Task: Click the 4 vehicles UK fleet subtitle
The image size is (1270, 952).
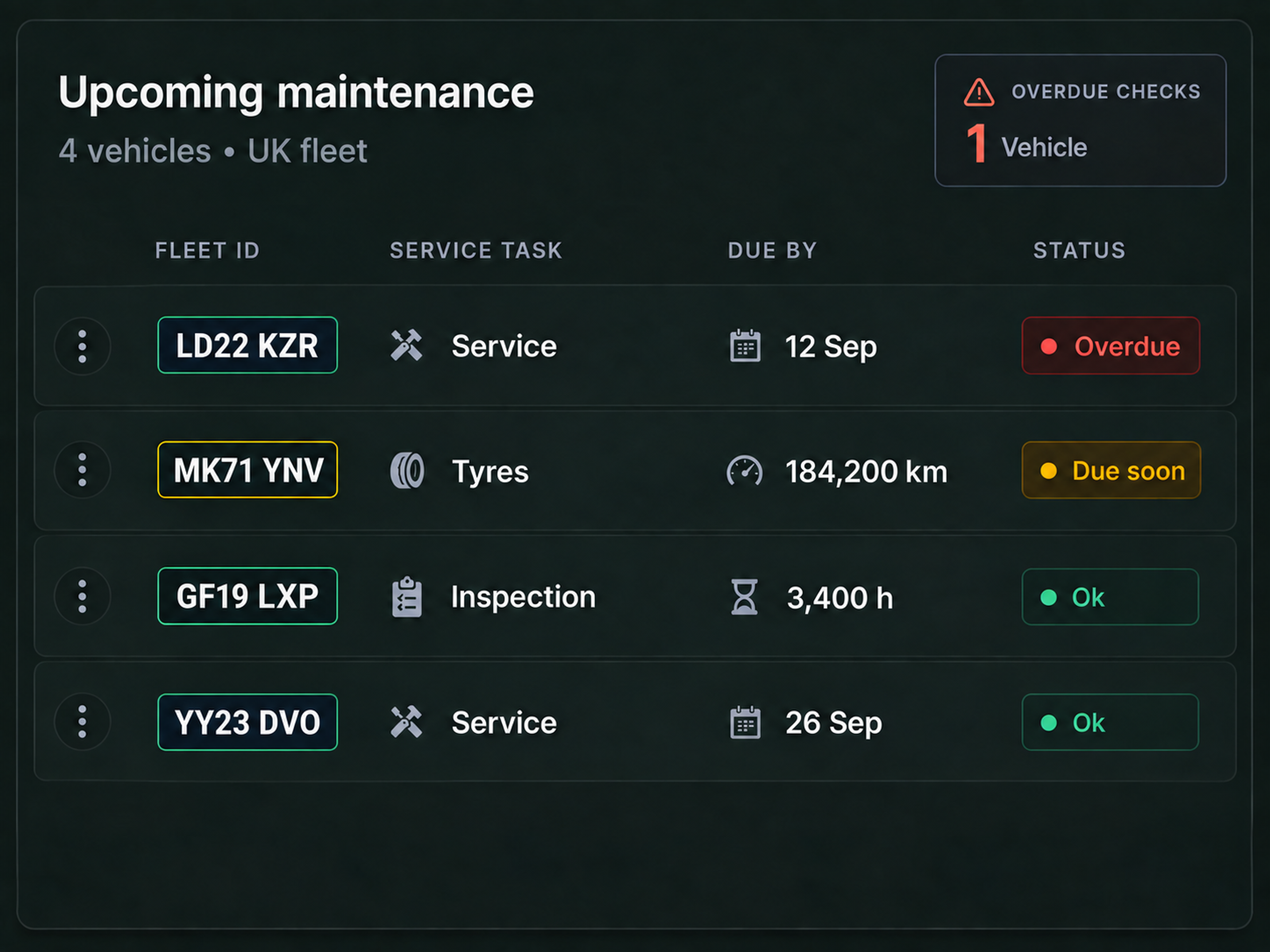Action: pyautogui.click(x=213, y=151)
